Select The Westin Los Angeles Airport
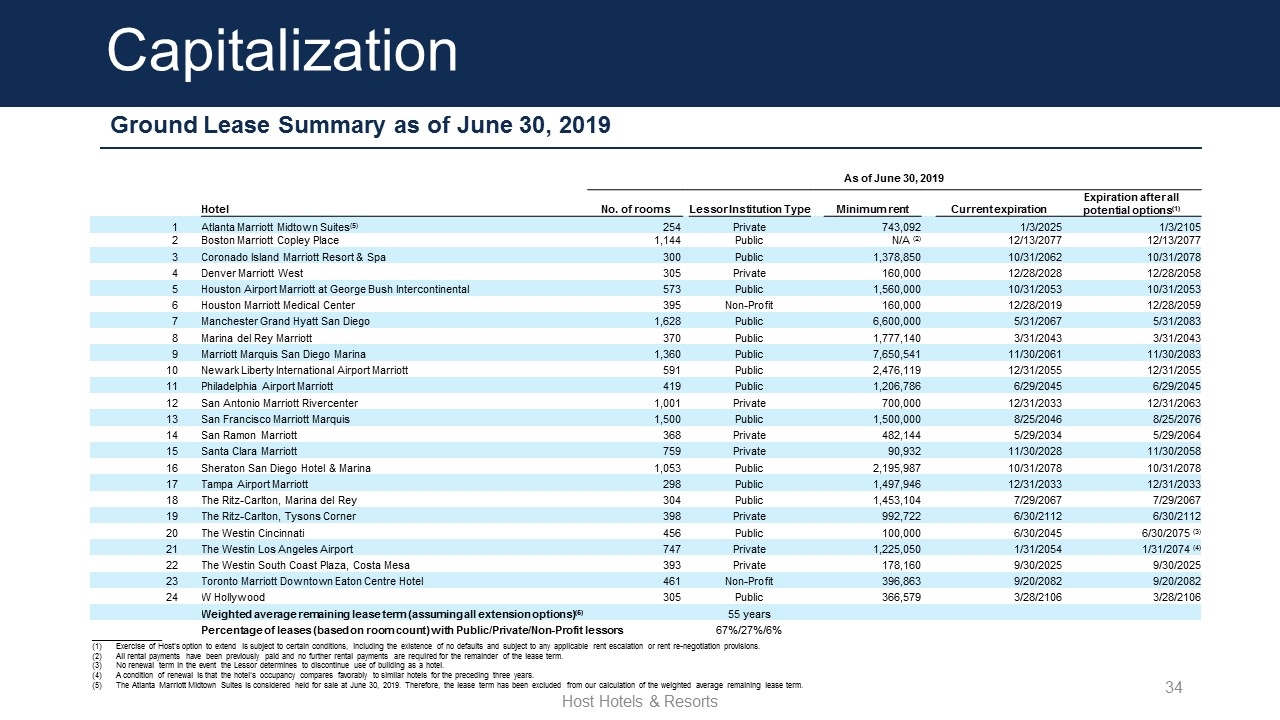The width and height of the screenshot is (1280, 720). pos(276,549)
